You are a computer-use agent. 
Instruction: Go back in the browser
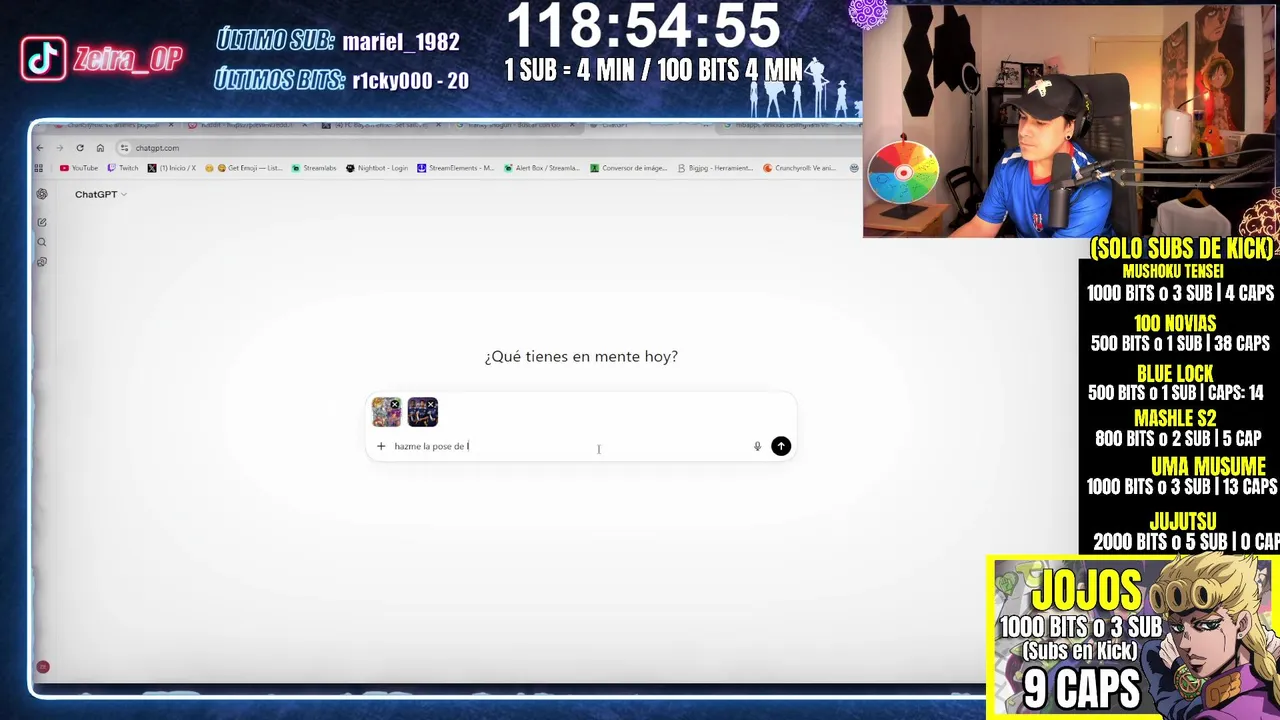(40, 148)
